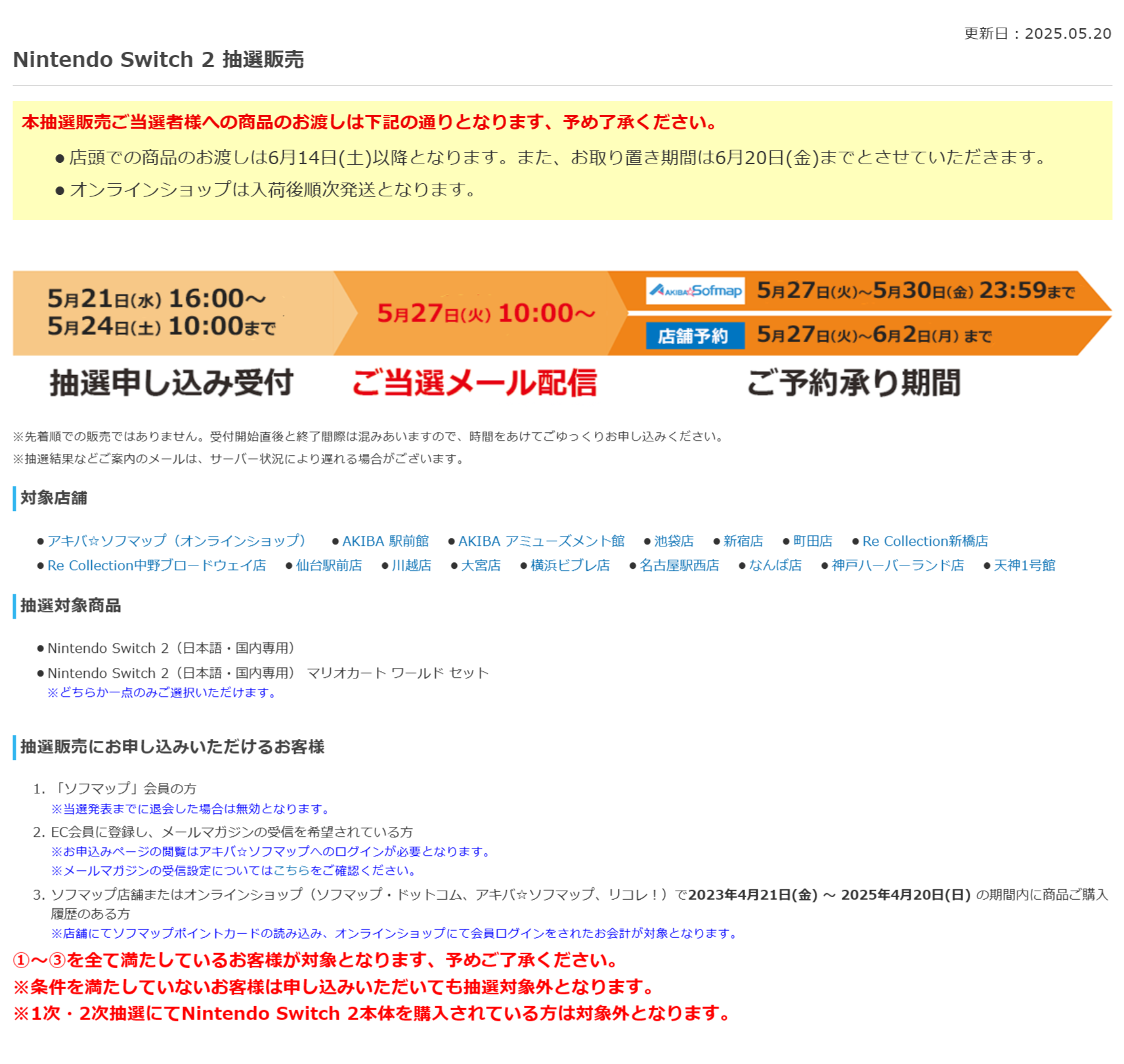Click the 「ソフマップ」会員の方 list item
The width and height of the screenshot is (1124, 1064).
click(124, 788)
